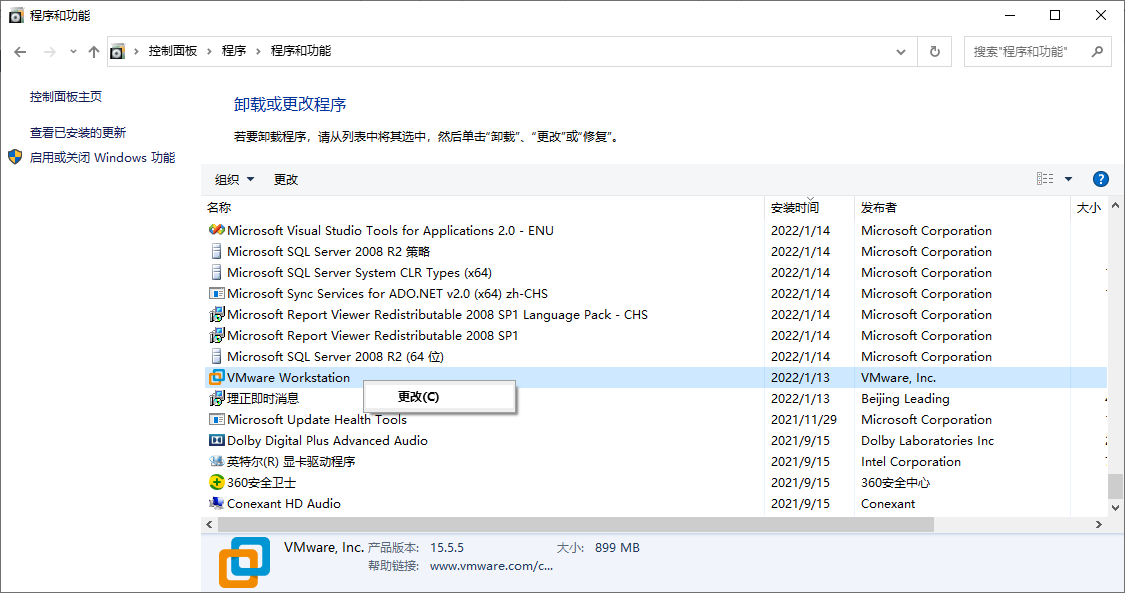This screenshot has height=593, width=1125.
Task: Open the recent locations chevron
Action: pos(73,52)
